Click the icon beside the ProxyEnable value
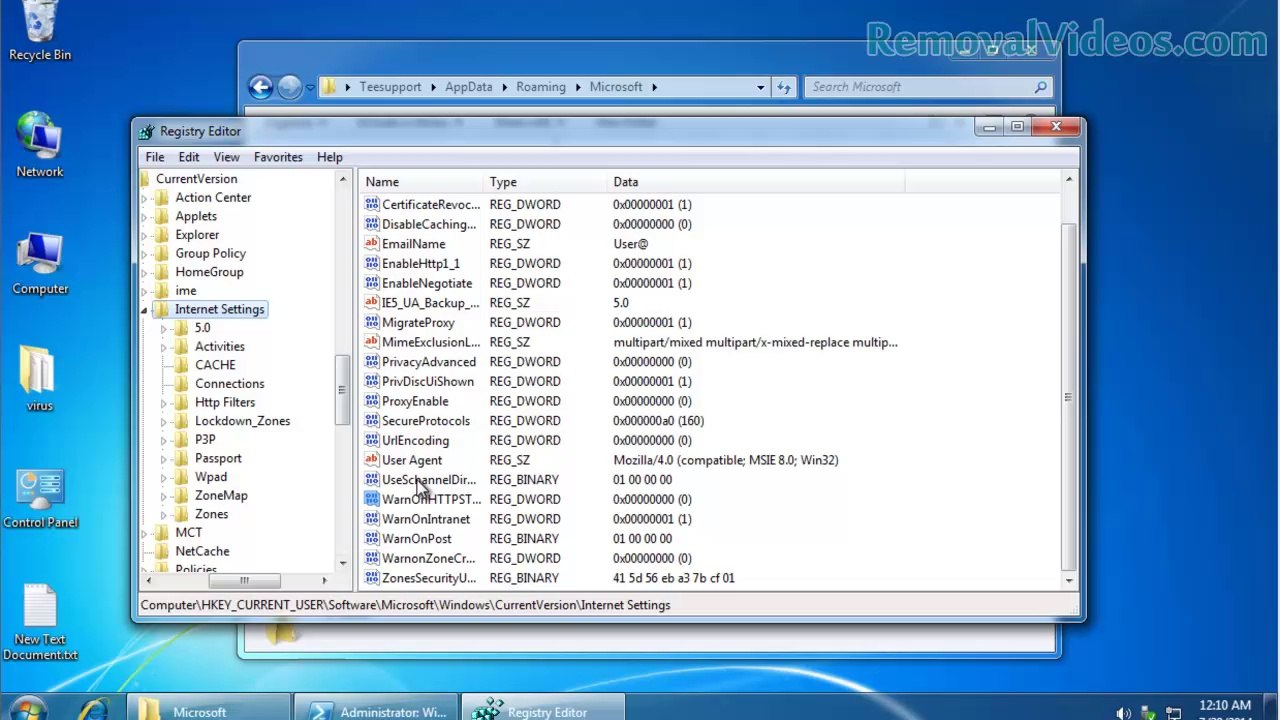 (372, 401)
